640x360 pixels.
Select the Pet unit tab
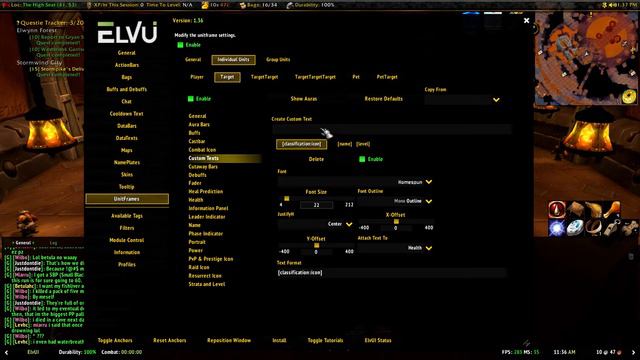(356, 77)
